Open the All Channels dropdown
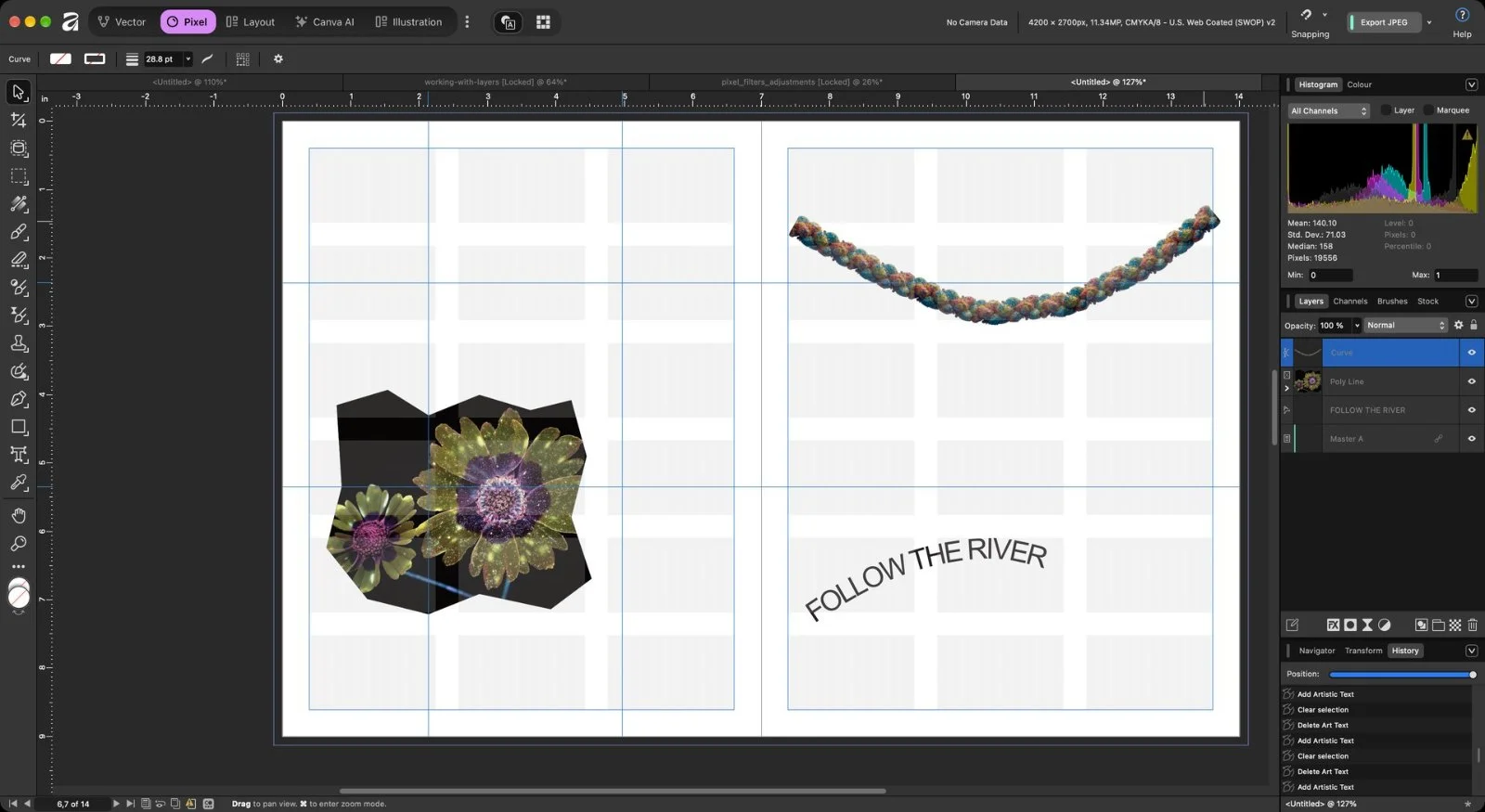 coord(1329,110)
